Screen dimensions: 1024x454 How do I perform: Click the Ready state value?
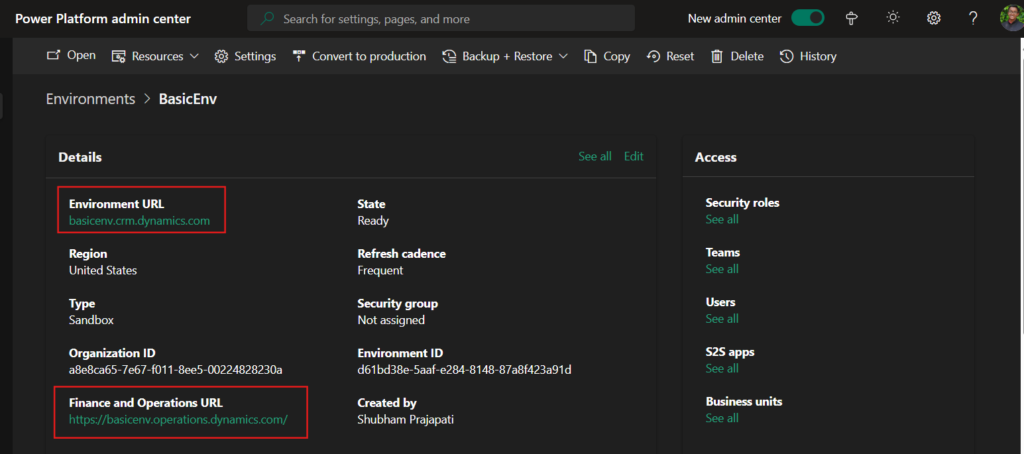coord(373,221)
